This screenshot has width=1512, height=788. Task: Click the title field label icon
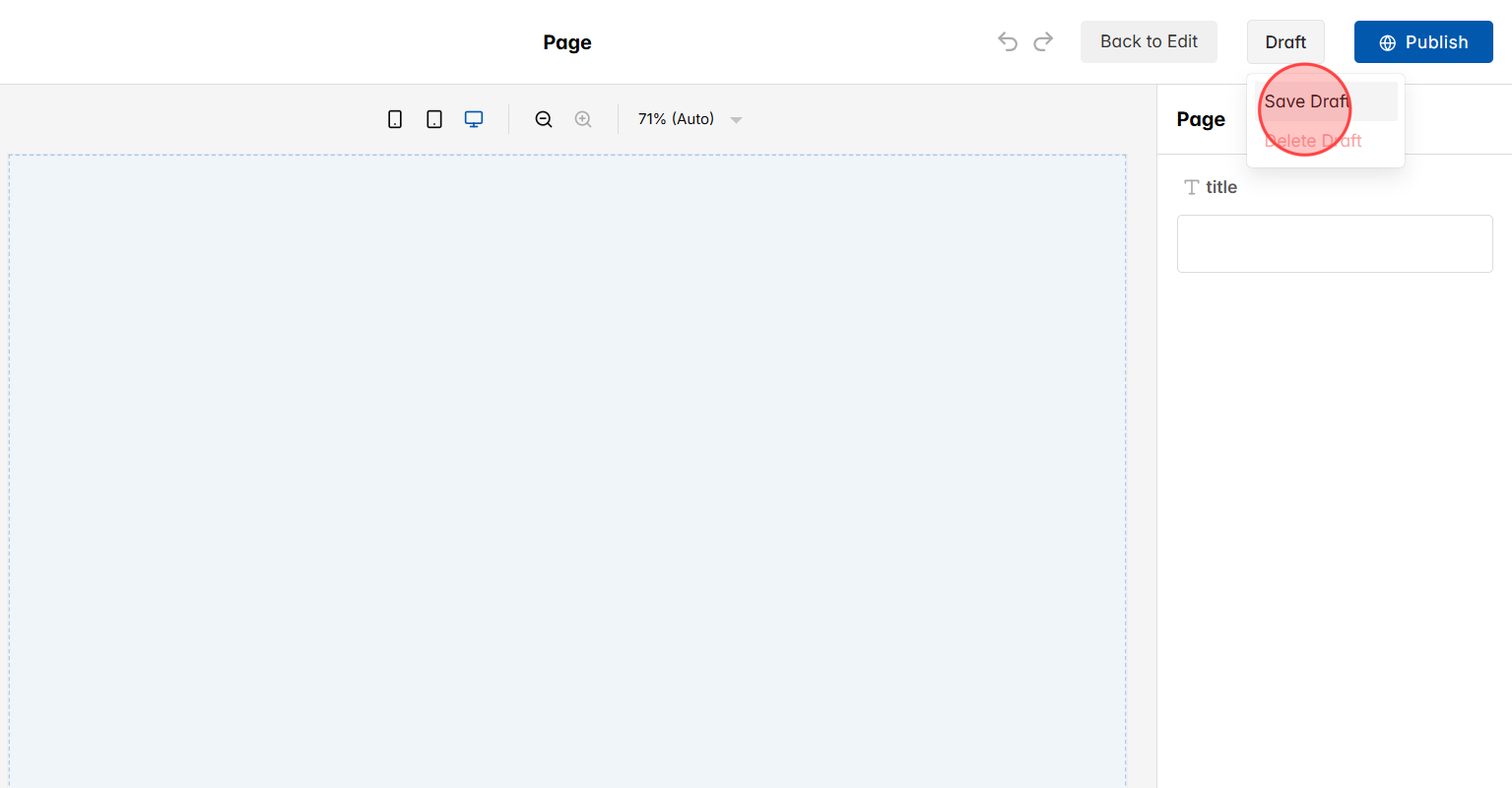pos(1192,186)
